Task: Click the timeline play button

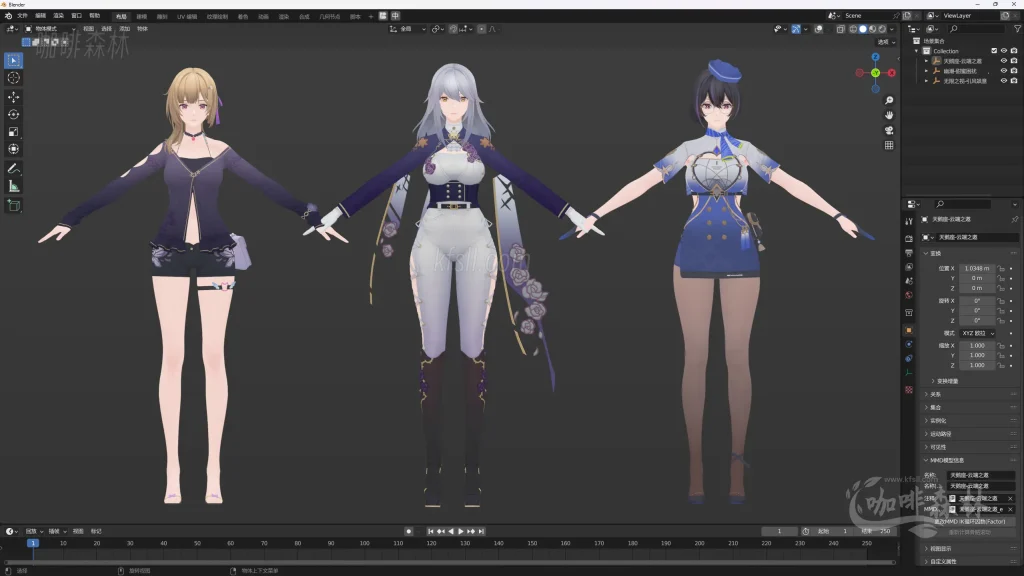Action: click(460, 532)
